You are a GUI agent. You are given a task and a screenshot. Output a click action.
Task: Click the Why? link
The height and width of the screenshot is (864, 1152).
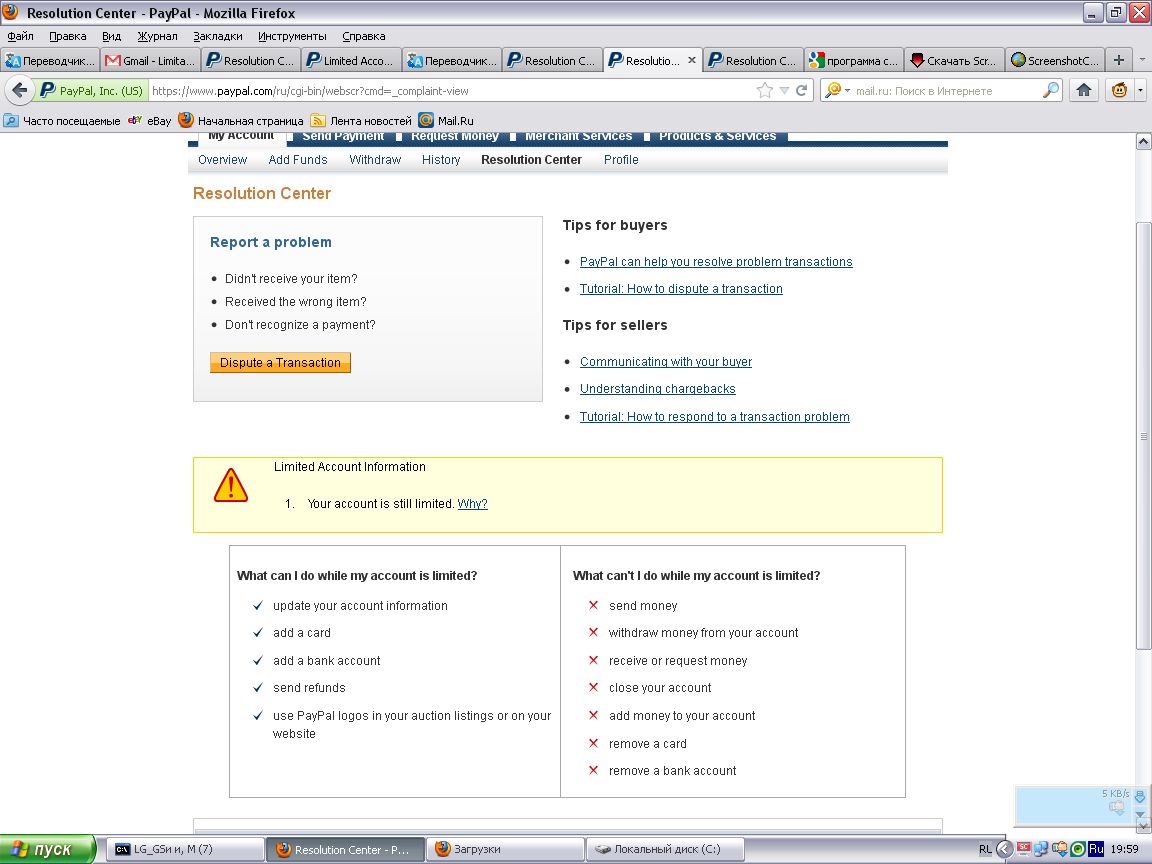coord(472,503)
